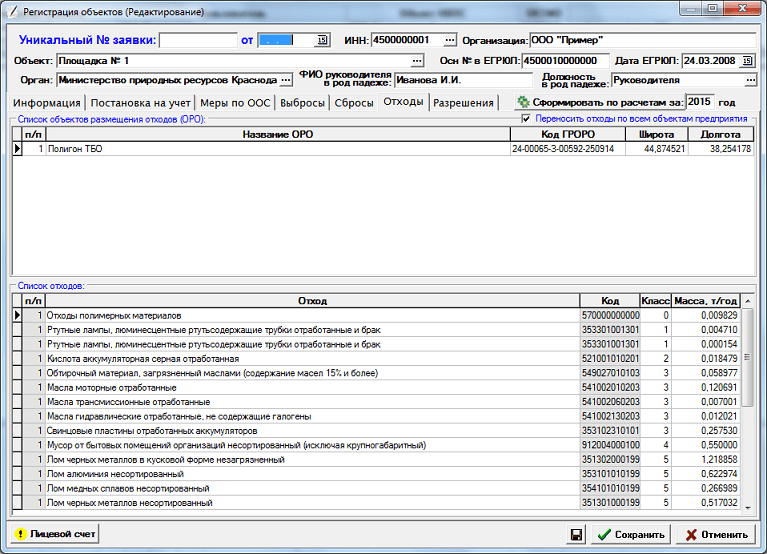Select the Отходы tab
Screen dimensions: 767x554
pos(404,102)
